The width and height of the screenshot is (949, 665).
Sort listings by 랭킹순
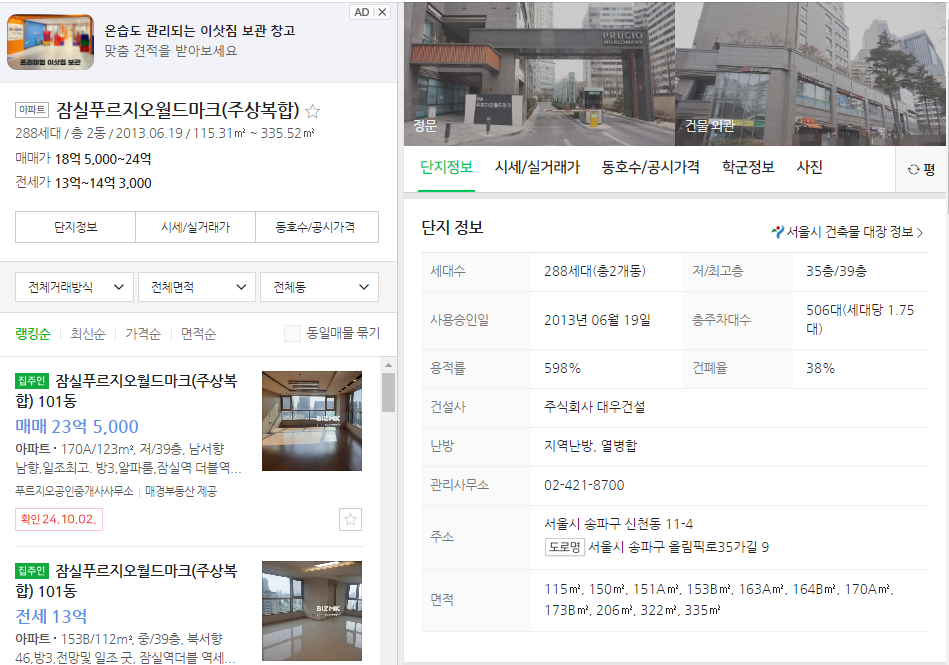(x=33, y=333)
